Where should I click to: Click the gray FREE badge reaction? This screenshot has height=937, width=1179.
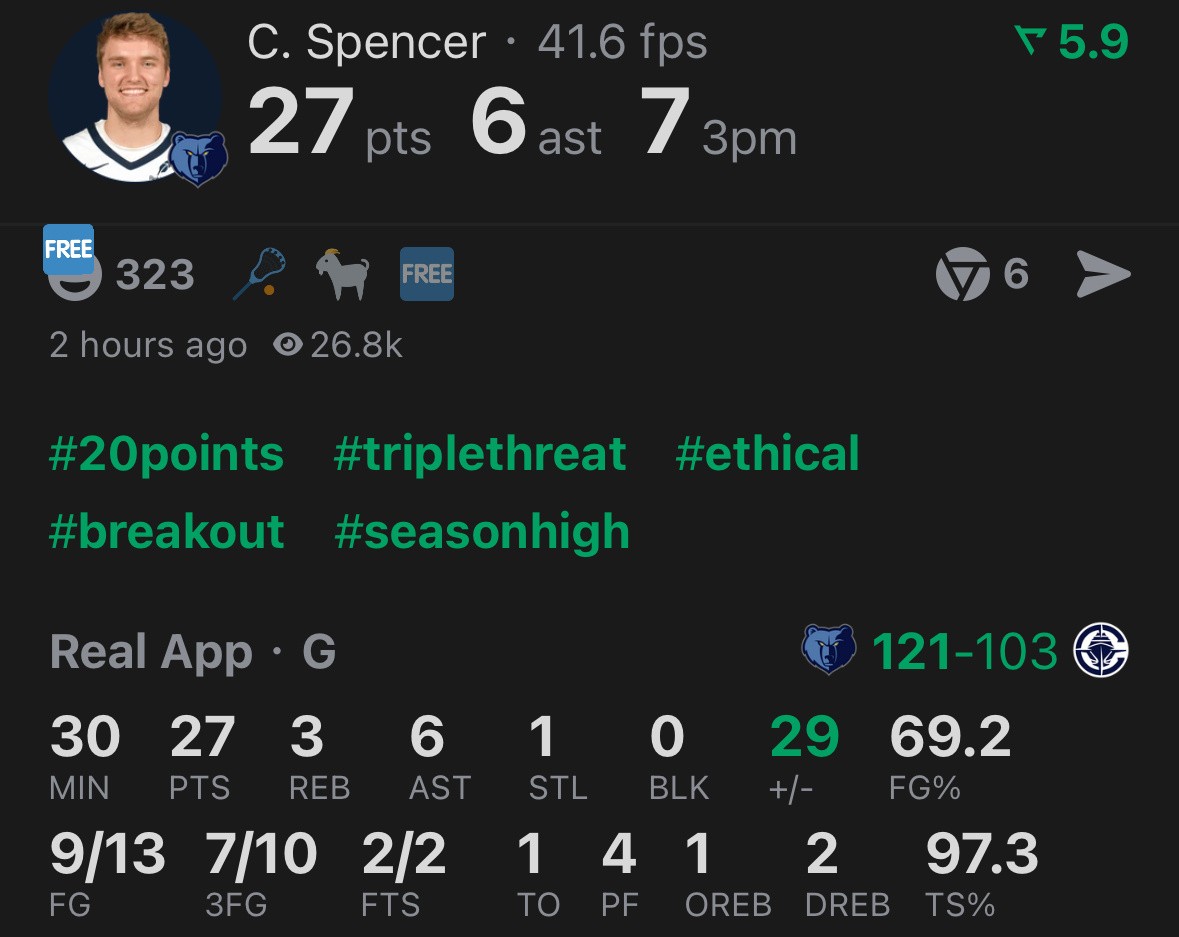coord(427,274)
